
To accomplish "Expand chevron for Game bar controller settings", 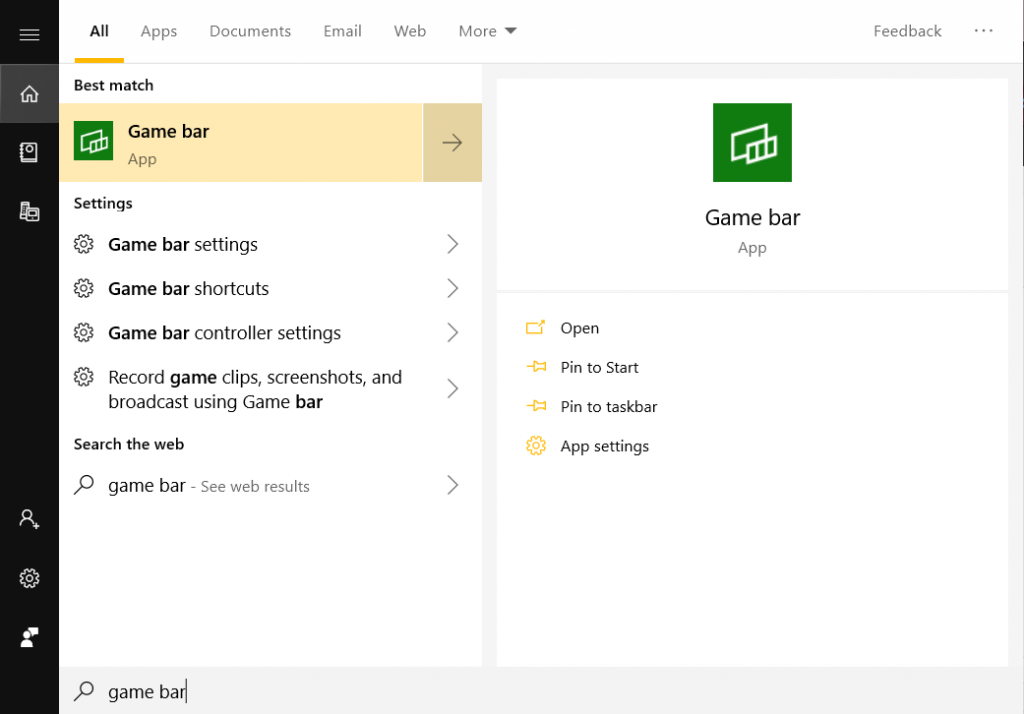I will 453,333.
